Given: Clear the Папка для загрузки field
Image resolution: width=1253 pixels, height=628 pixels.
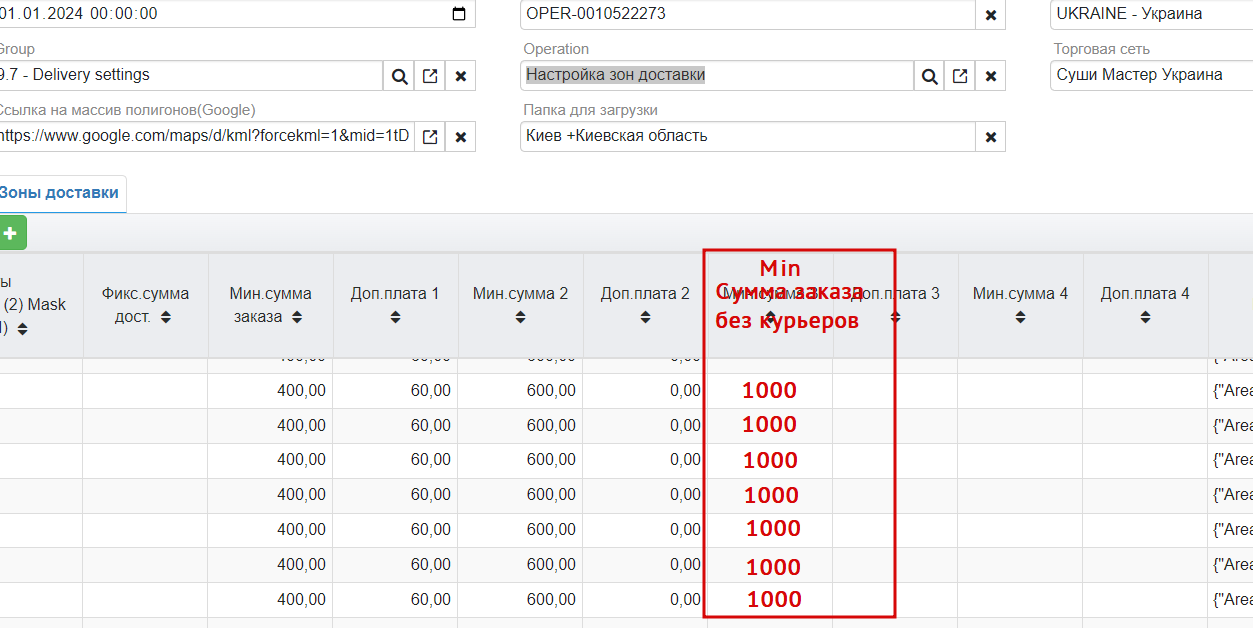Looking at the screenshot, I should click(991, 137).
